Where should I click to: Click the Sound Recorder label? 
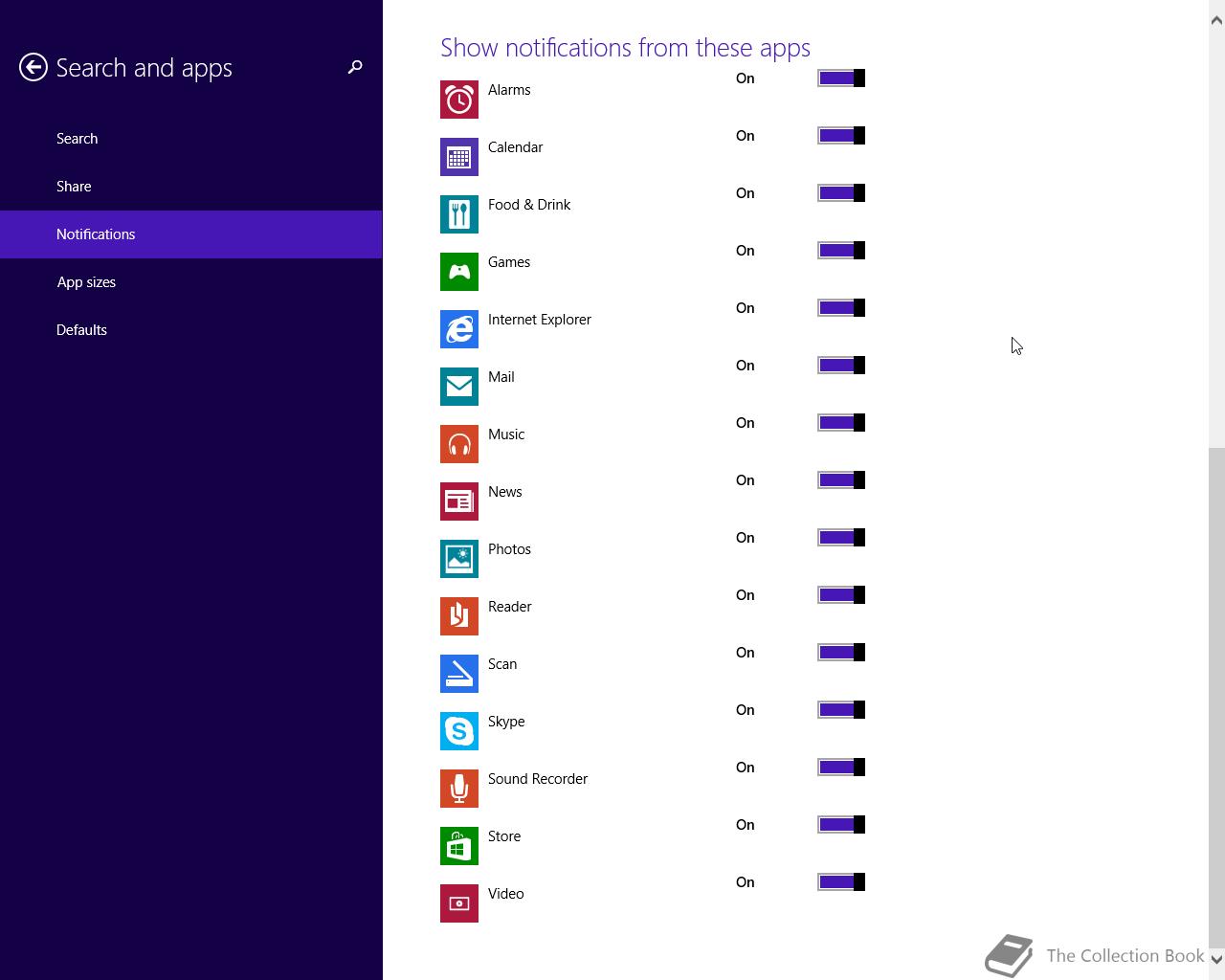coord(538,779)
